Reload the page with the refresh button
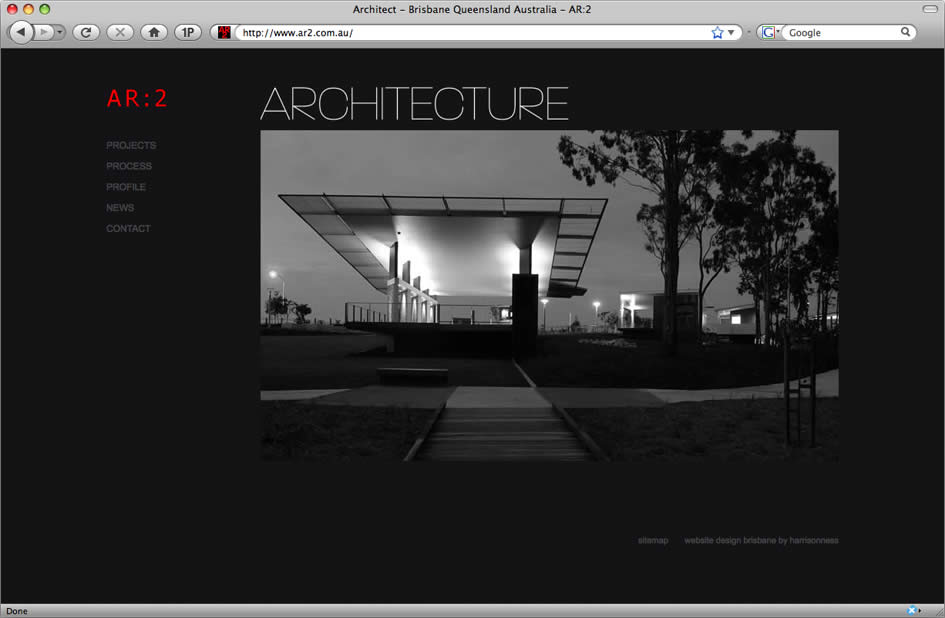945x618 pixels. (x=86, y=33)
